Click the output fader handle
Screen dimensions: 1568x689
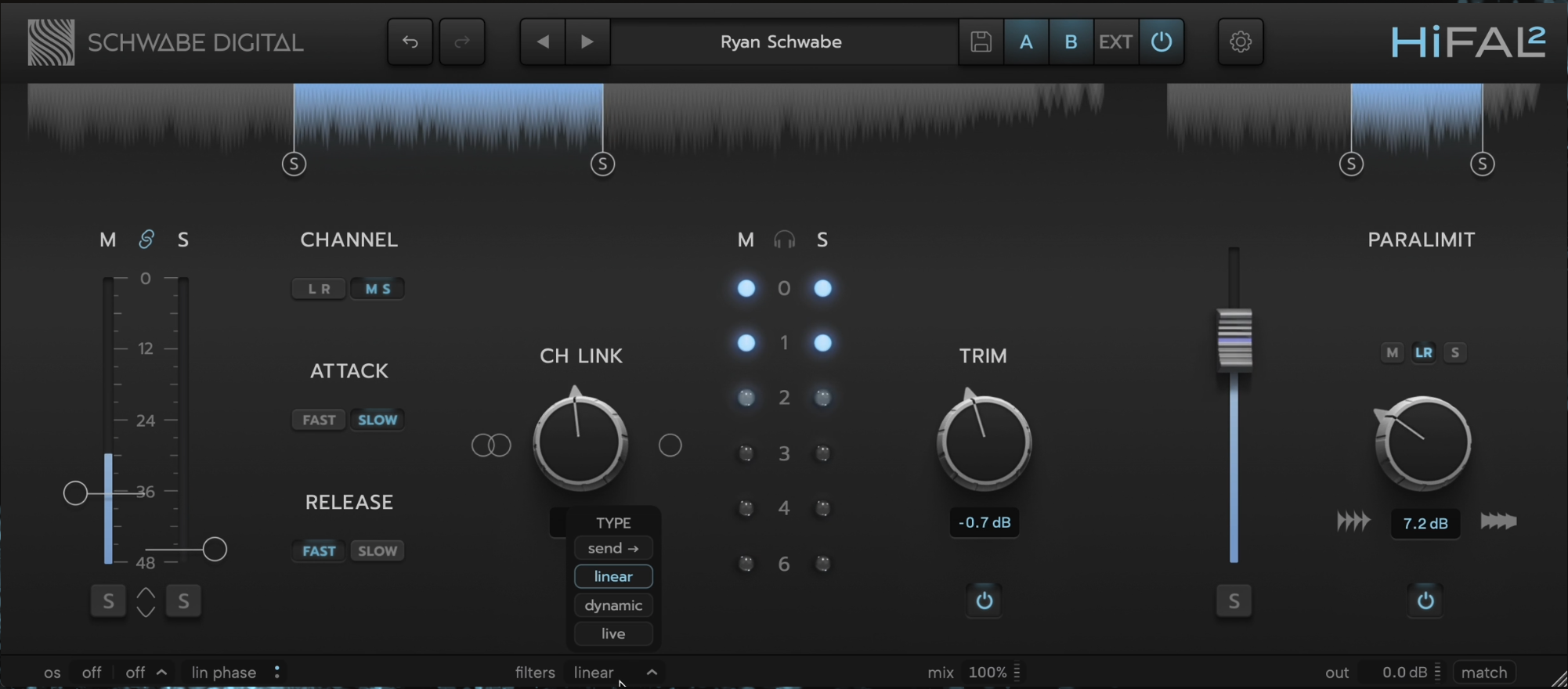1234,340
